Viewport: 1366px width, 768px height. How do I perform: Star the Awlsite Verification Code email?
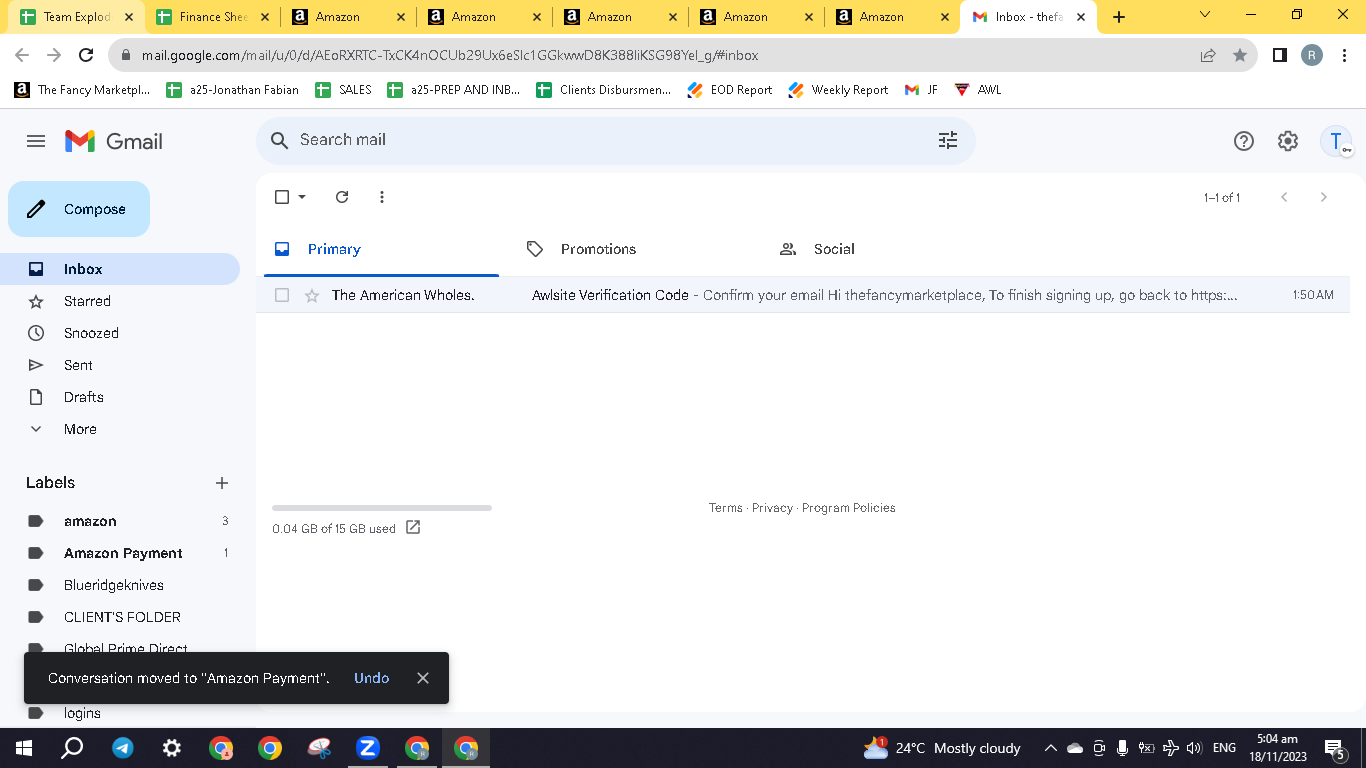tap(312, 295)
